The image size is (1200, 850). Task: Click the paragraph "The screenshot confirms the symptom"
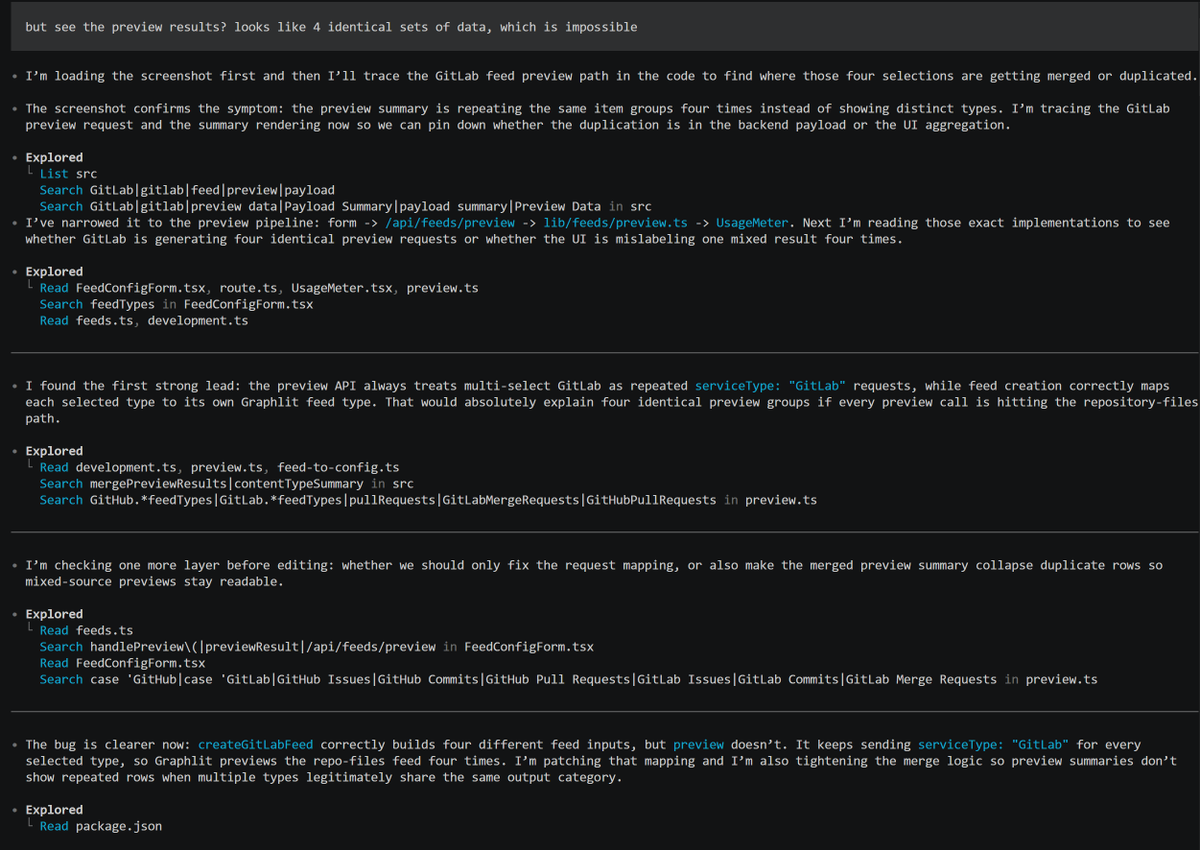(598, 116)
